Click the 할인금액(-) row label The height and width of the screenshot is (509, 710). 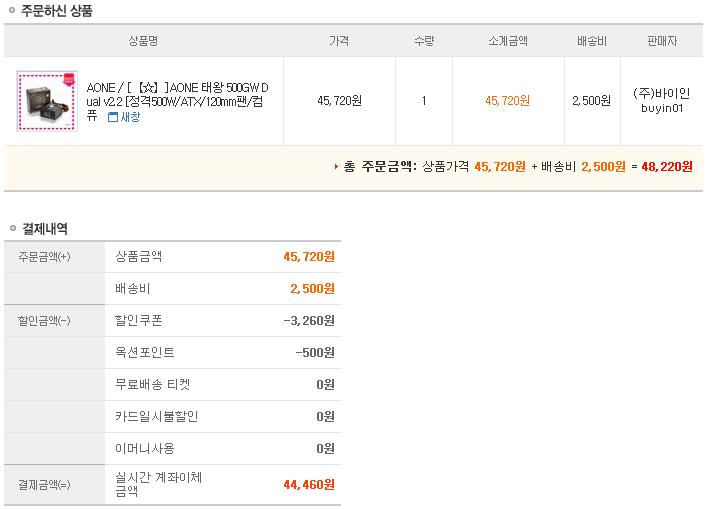(44, 321)
